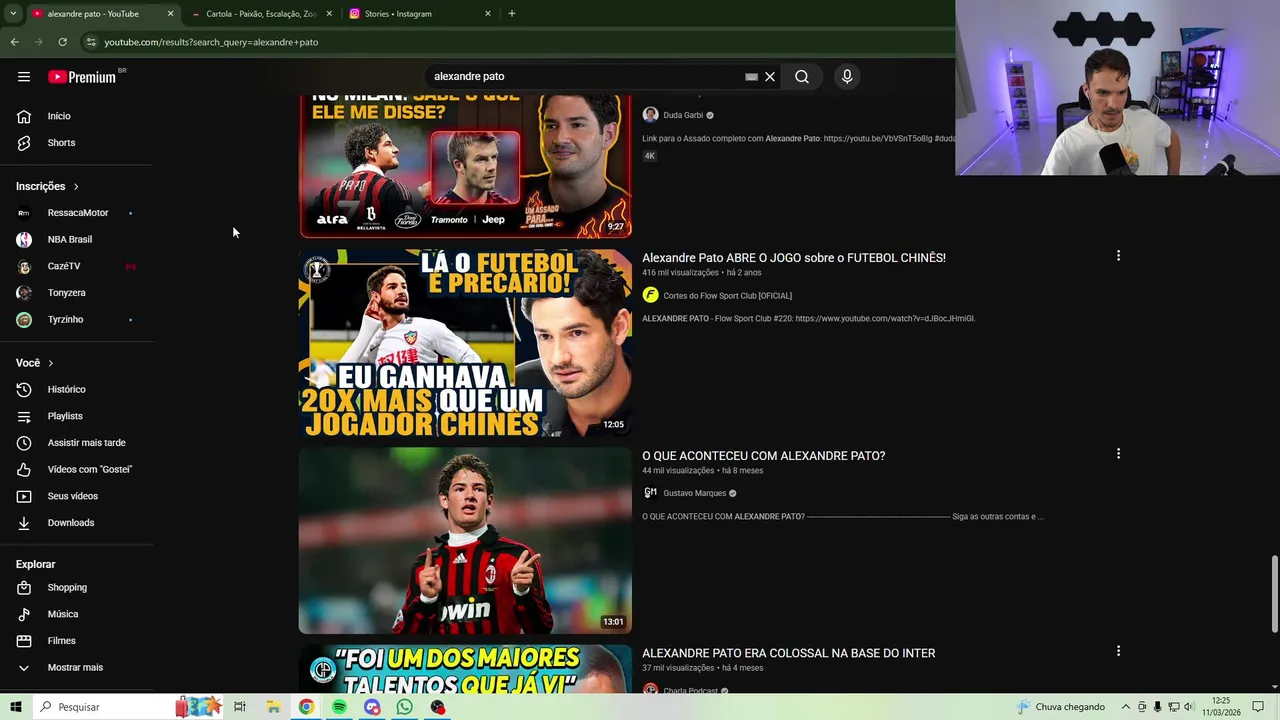Image resolution: width=1280 pixels, height=720 pixels.
Task: Select the alexandre pato YouTube tab
Action: [x=93, y=14]
